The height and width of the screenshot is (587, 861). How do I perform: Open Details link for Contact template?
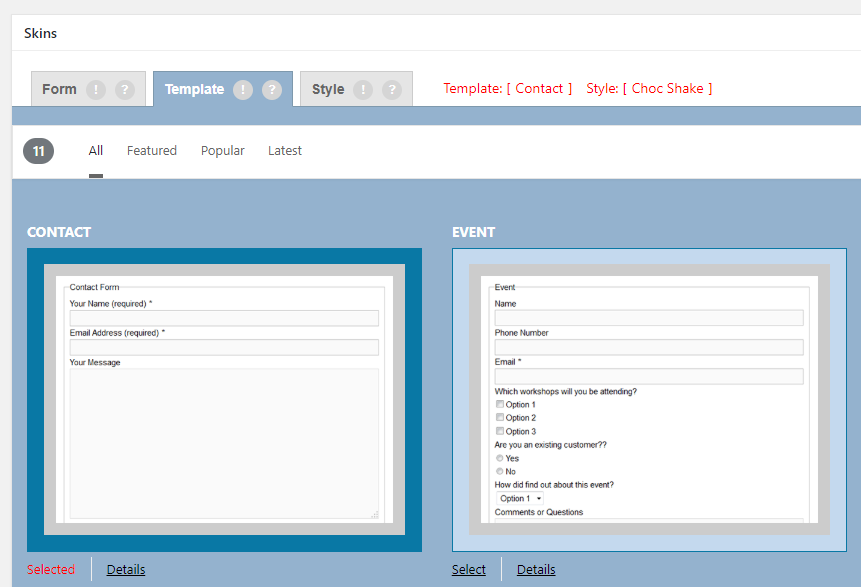(x=126, y=569)
